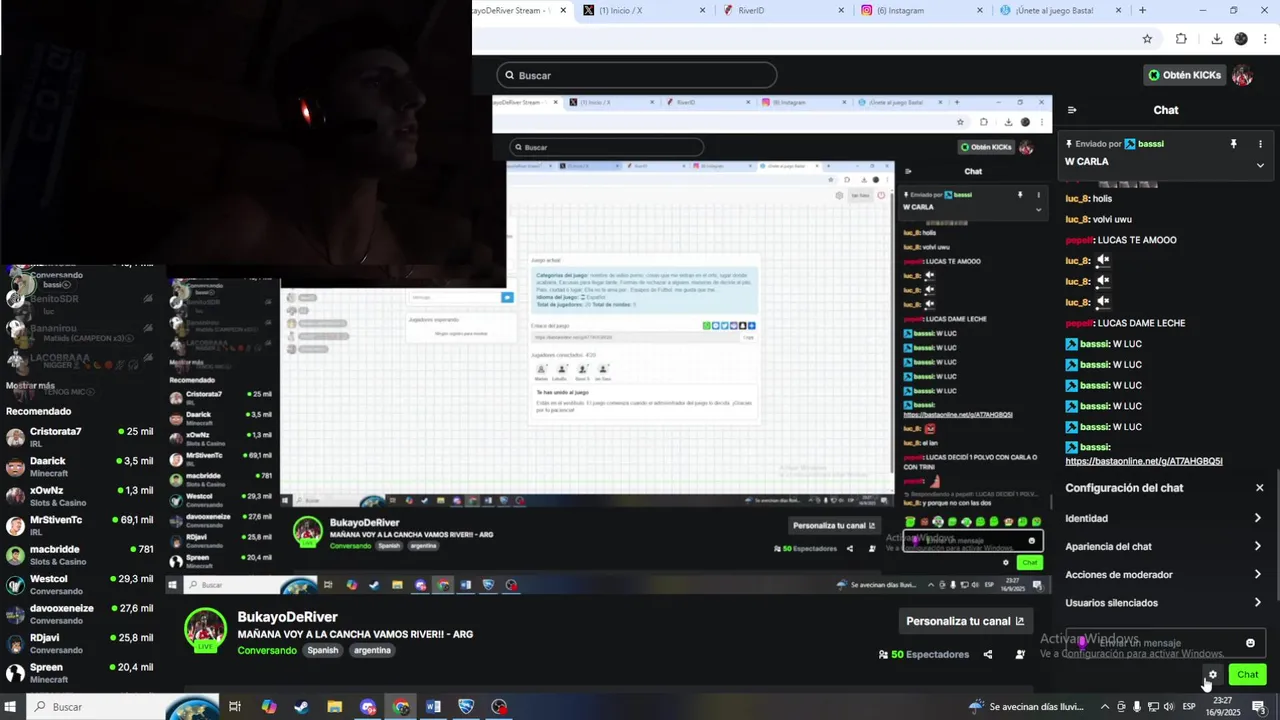Viewport: 1280px width, 720px height.
Task: Open Rocket League icon on the taskbar
Action: coord(466,707)
